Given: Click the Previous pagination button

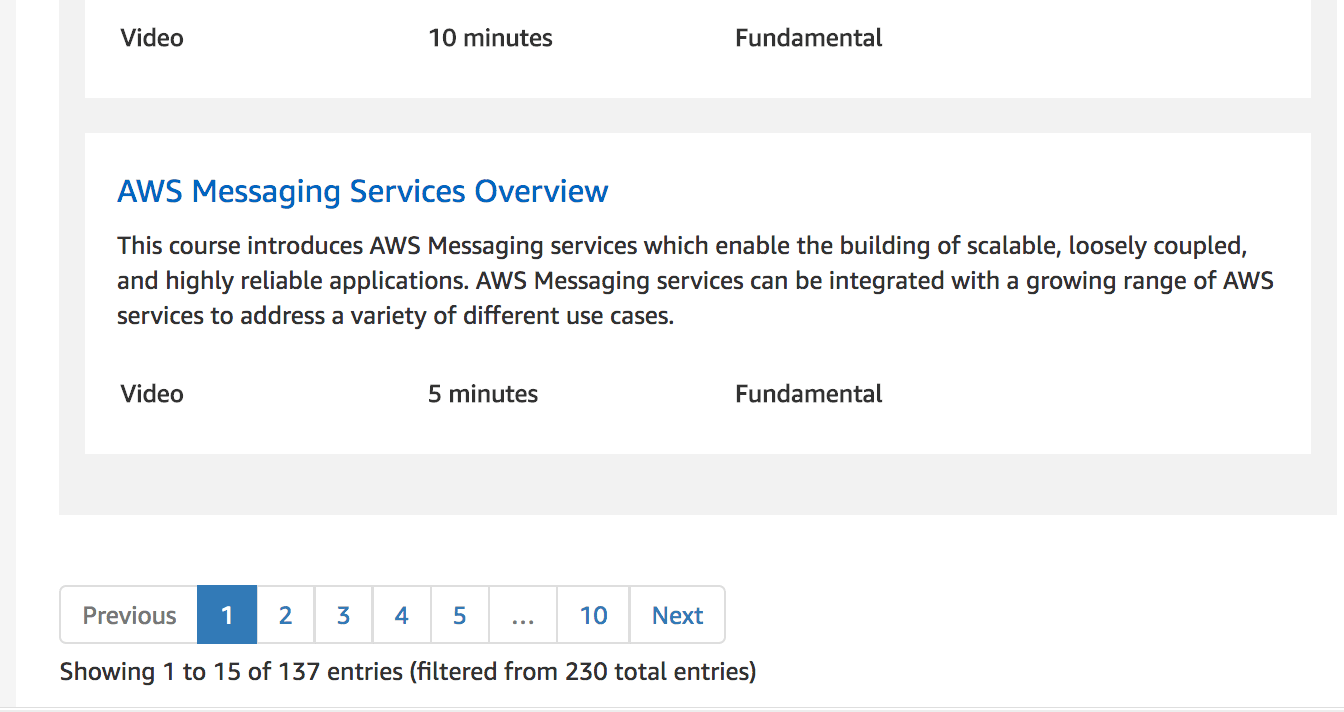Looking at the screenshot, I should tap(129, 615).
